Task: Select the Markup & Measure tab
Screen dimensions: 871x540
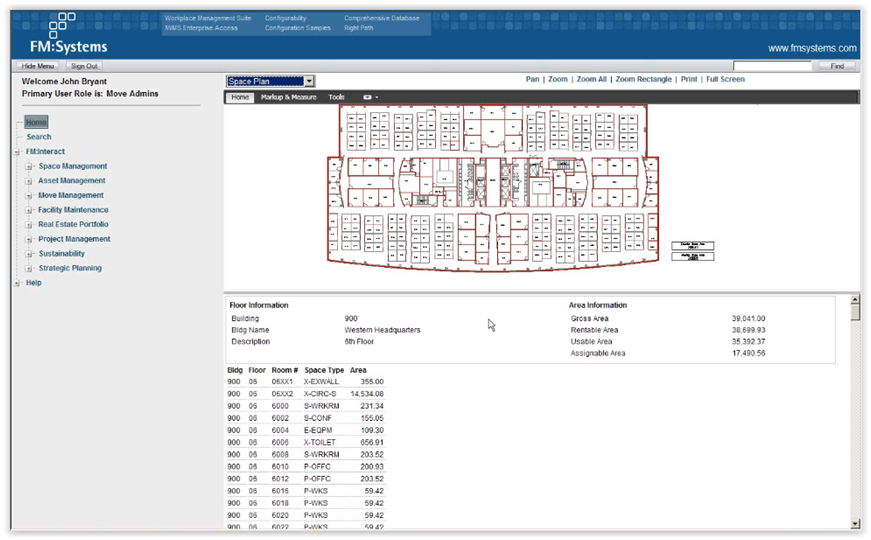Action: point(288,97)
